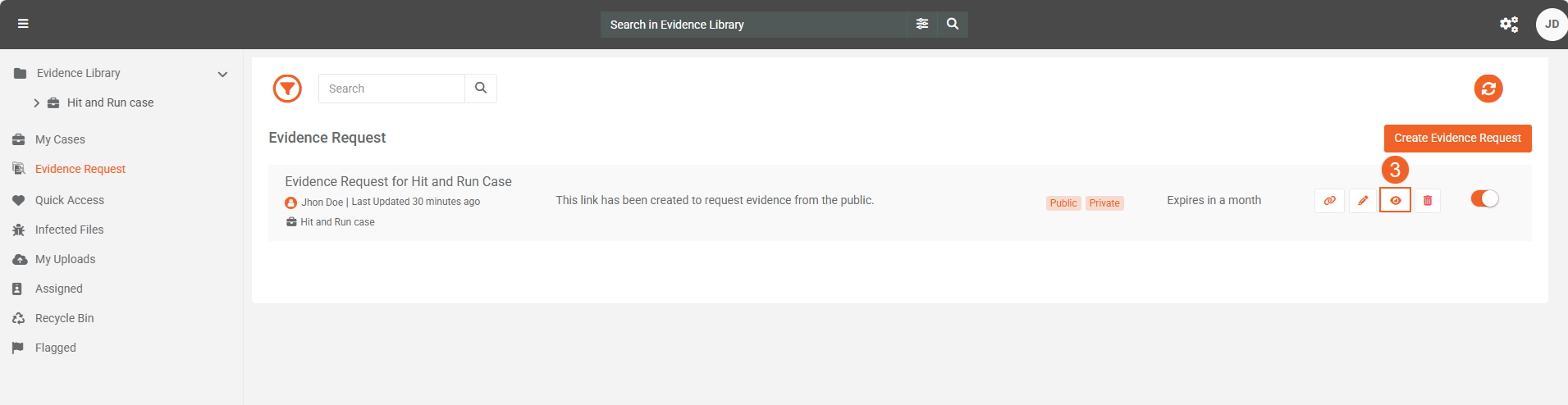This screenshot has height=405, width=1568.
Task: Collapse the Evidence Library section
Action: pyautogui.click(x=222, y=74)
